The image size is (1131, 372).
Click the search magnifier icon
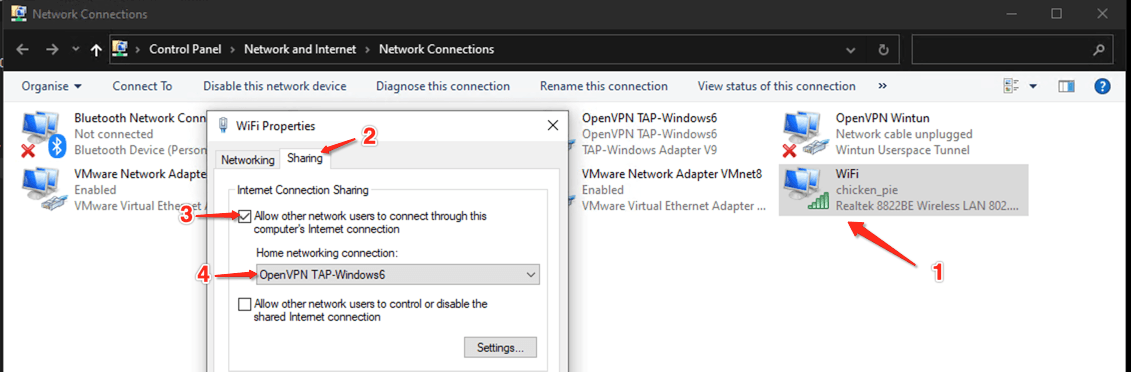point(1099,50)
